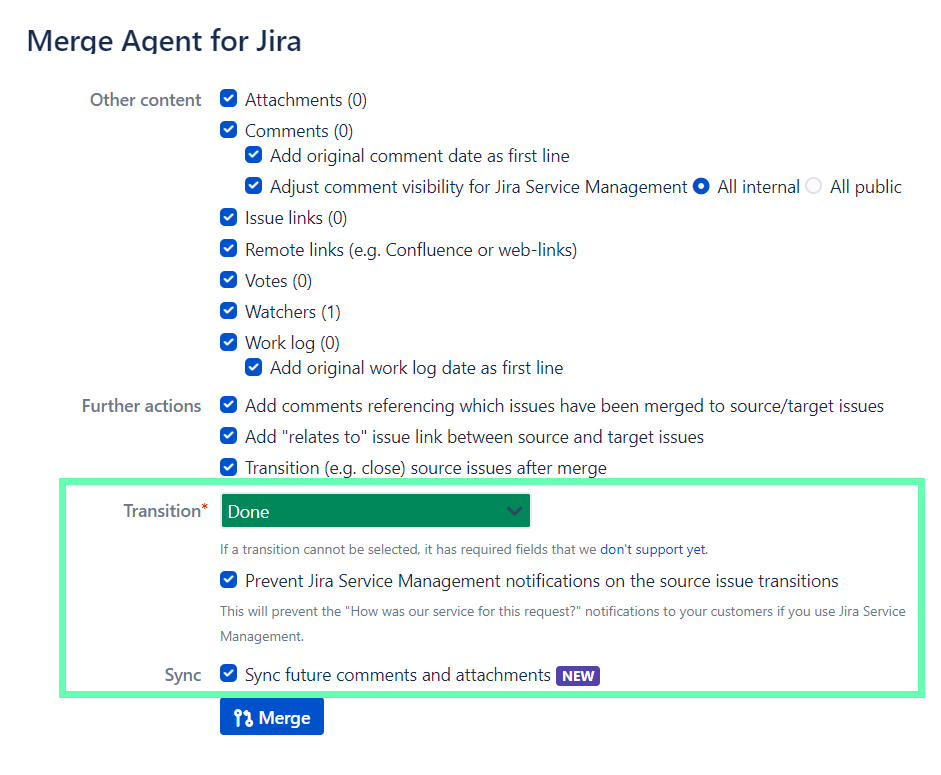
Task: Open the Transition dropdown showing Done
Action: (x=375, y=510)
